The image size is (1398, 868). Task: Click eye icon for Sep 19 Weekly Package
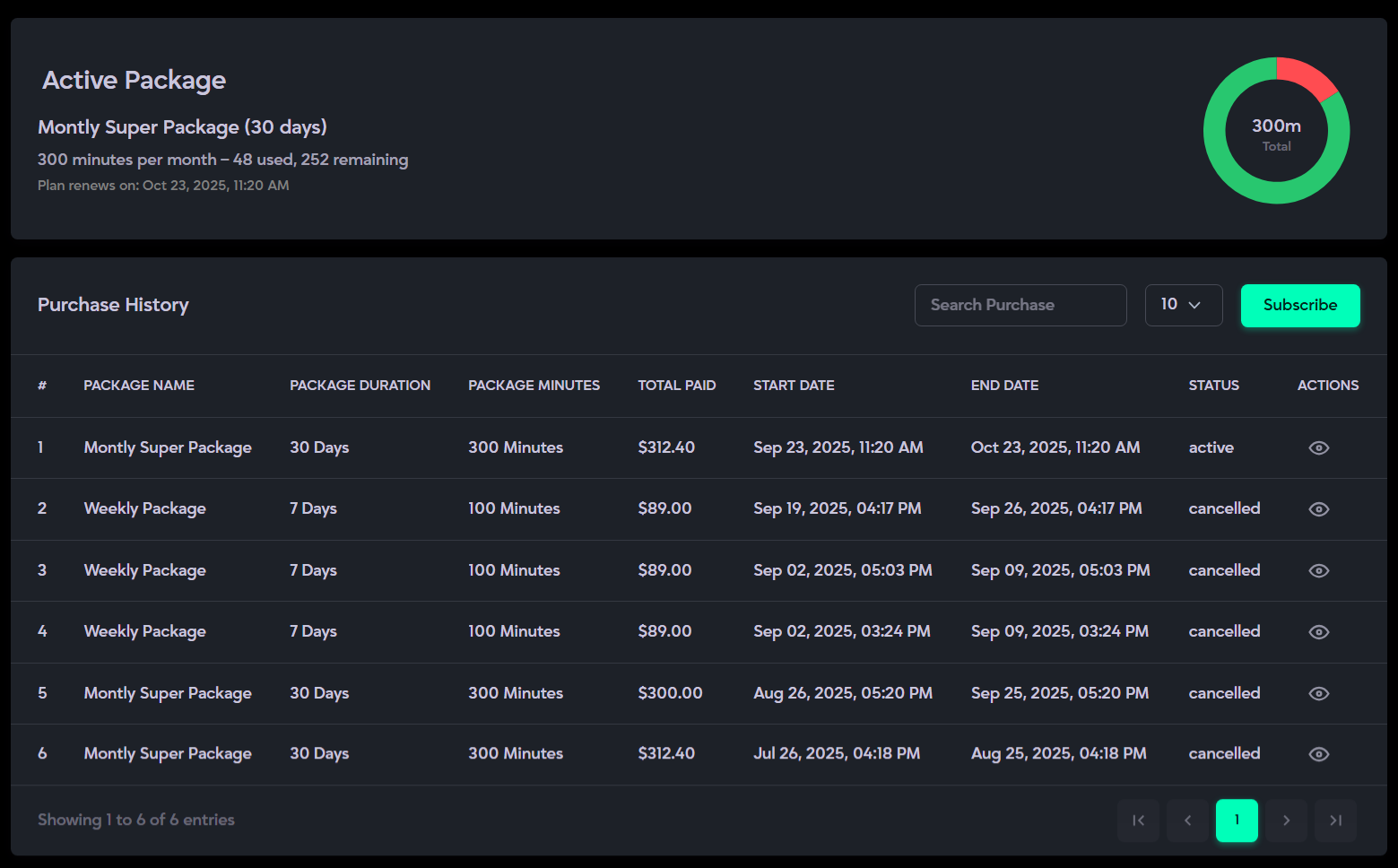(x=1318, y=509)
